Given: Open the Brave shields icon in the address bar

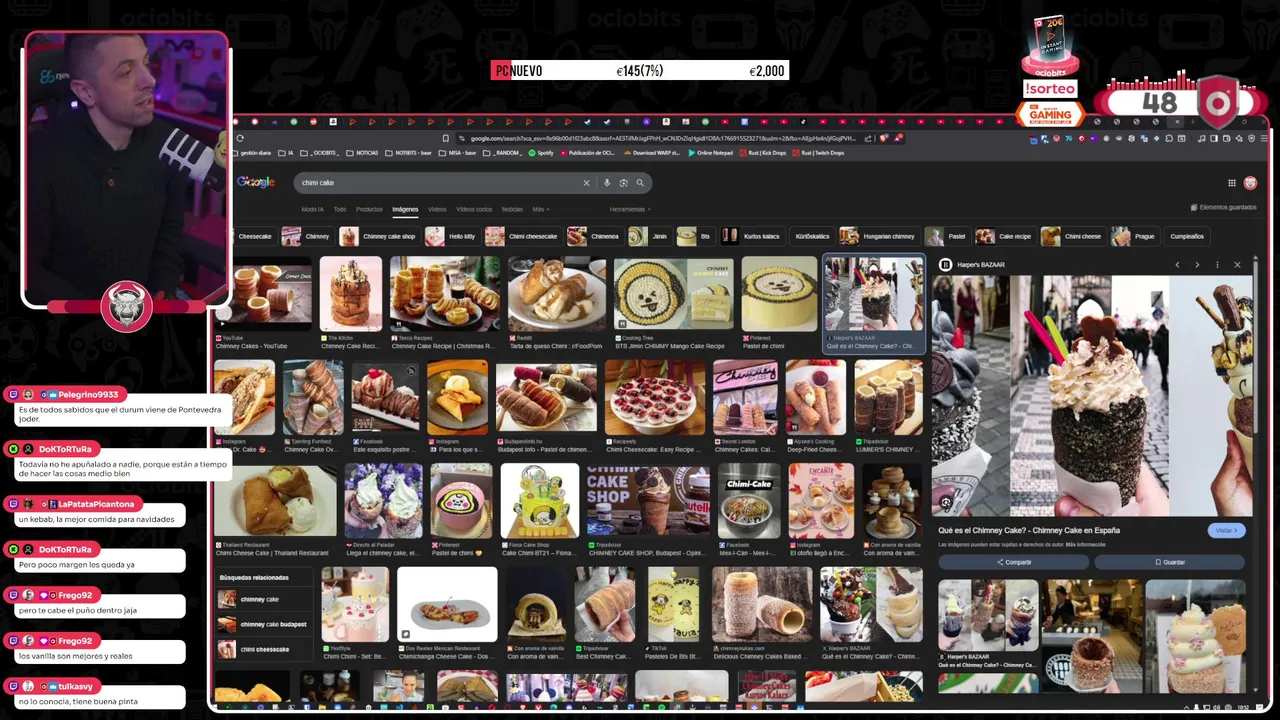Looking at the screenshot, I should [884, 138].
